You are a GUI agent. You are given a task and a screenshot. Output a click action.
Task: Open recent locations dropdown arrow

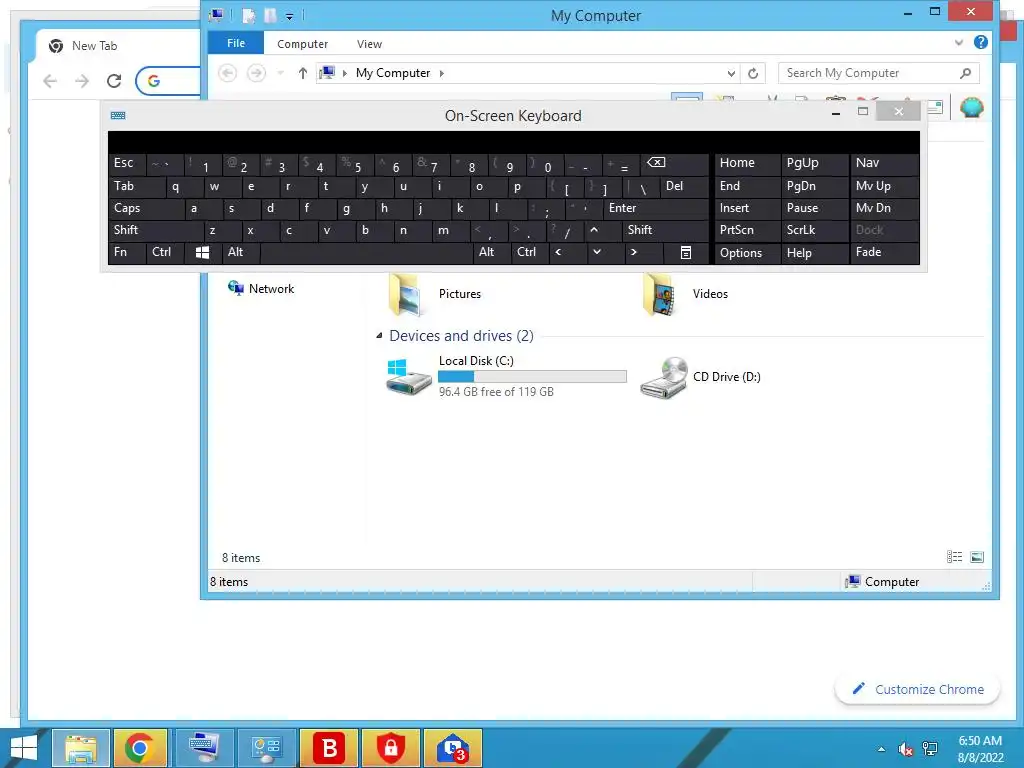point(281,73)
